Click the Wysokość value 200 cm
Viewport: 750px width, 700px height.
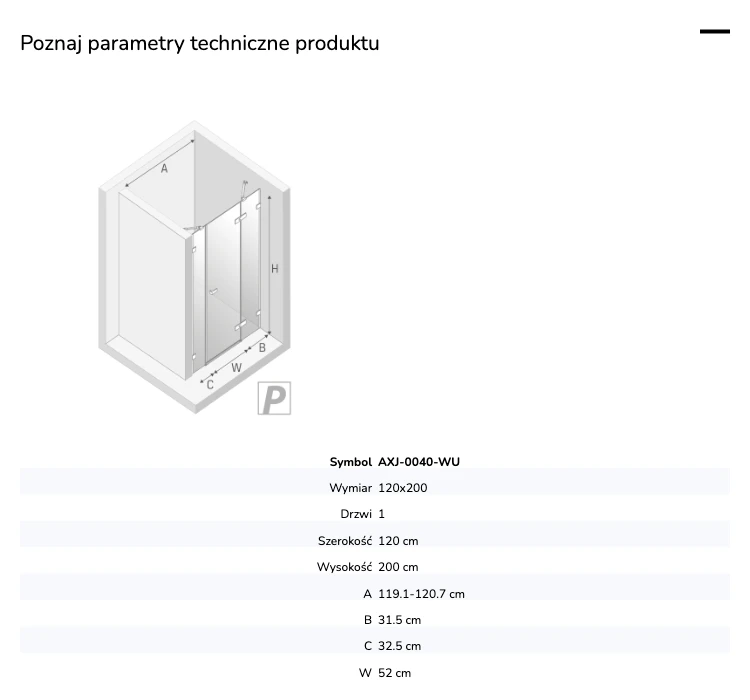(398, 567)
